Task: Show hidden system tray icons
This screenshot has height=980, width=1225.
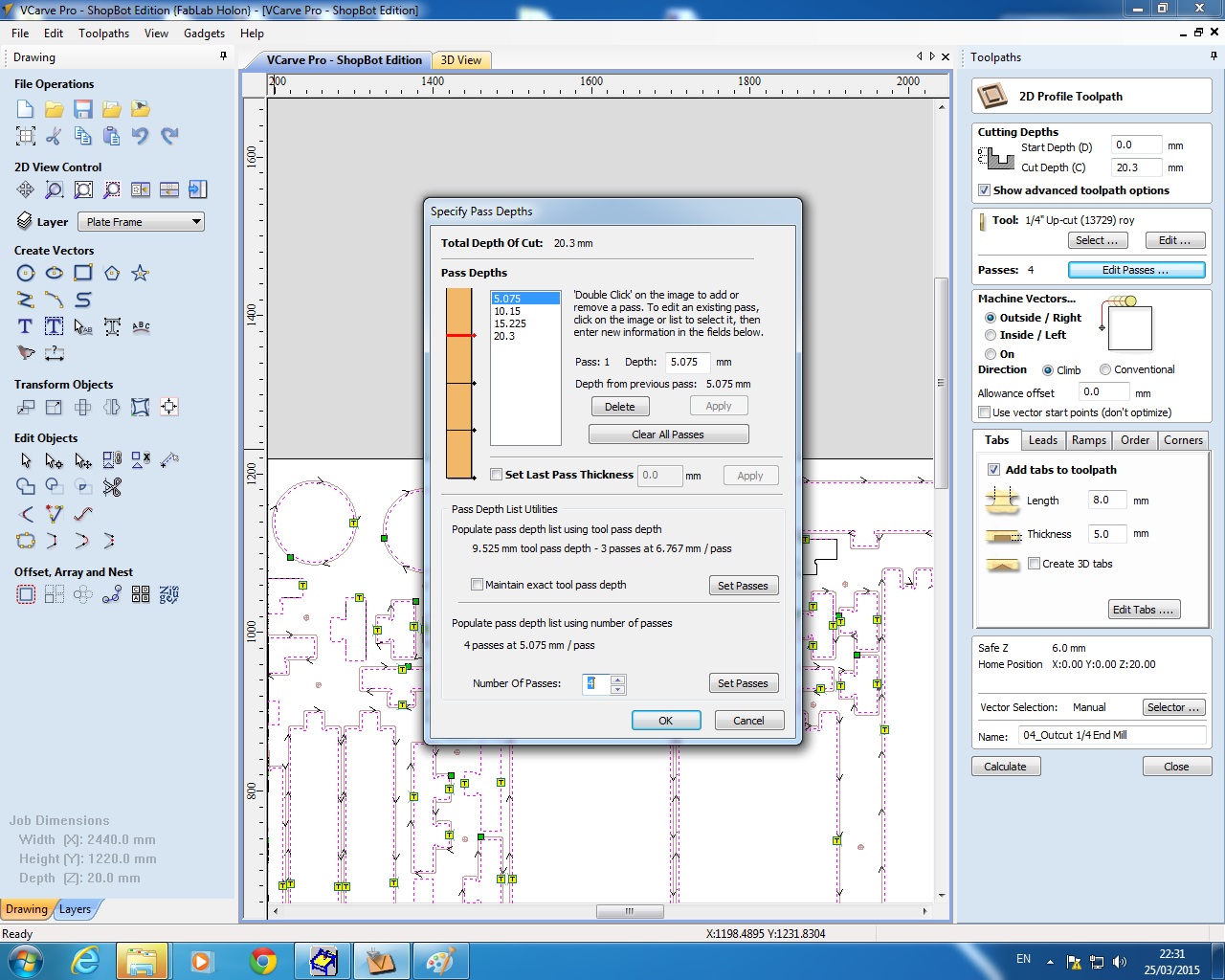Action: pyautogui.click(x=1050, y=962)
